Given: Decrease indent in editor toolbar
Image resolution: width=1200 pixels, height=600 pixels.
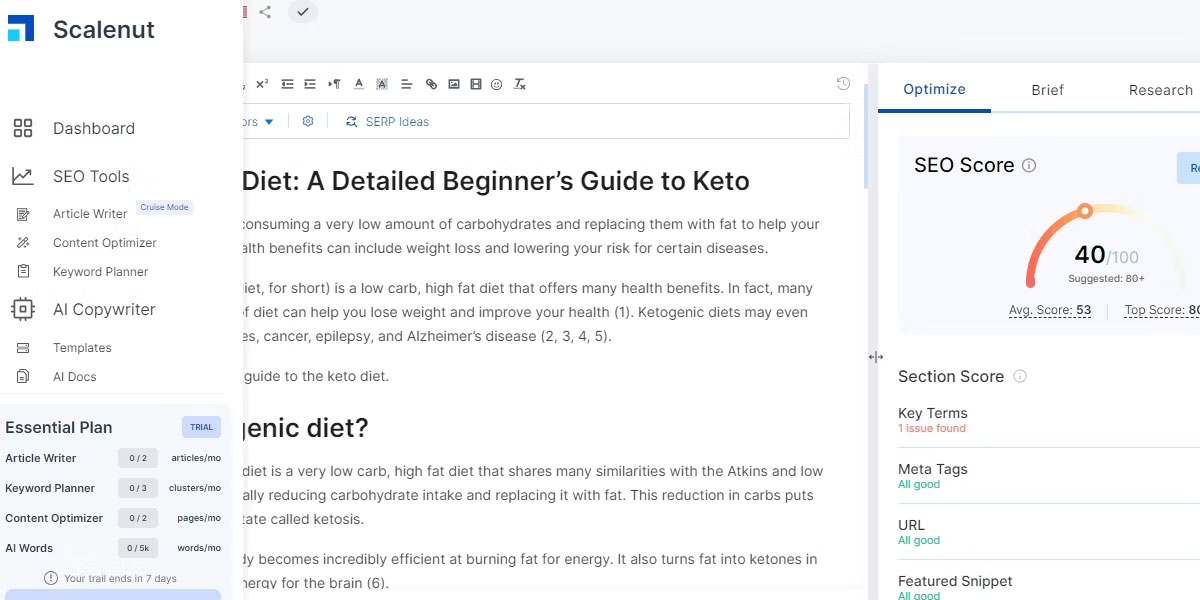Looking at the screenshot, I should coord(287,84).
